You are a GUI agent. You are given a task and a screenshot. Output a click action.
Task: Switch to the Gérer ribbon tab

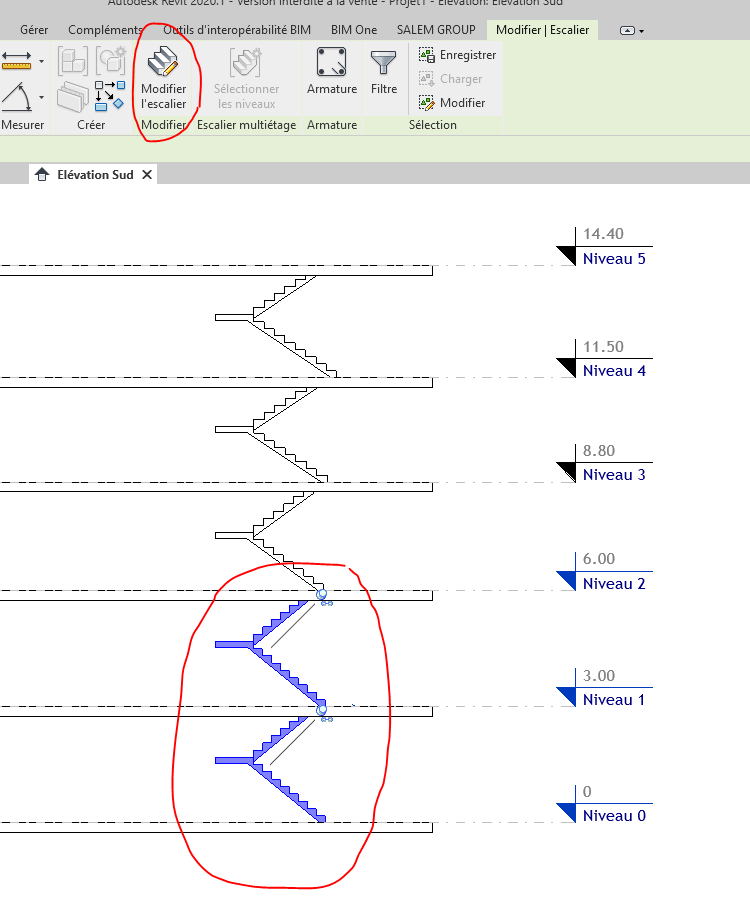click(34, 30)
